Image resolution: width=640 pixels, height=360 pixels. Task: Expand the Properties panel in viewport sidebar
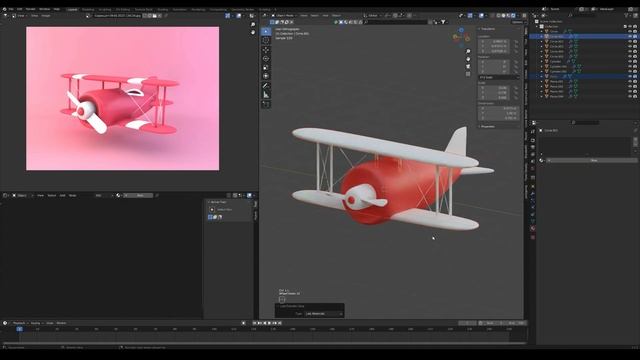[x=488, y=127]
